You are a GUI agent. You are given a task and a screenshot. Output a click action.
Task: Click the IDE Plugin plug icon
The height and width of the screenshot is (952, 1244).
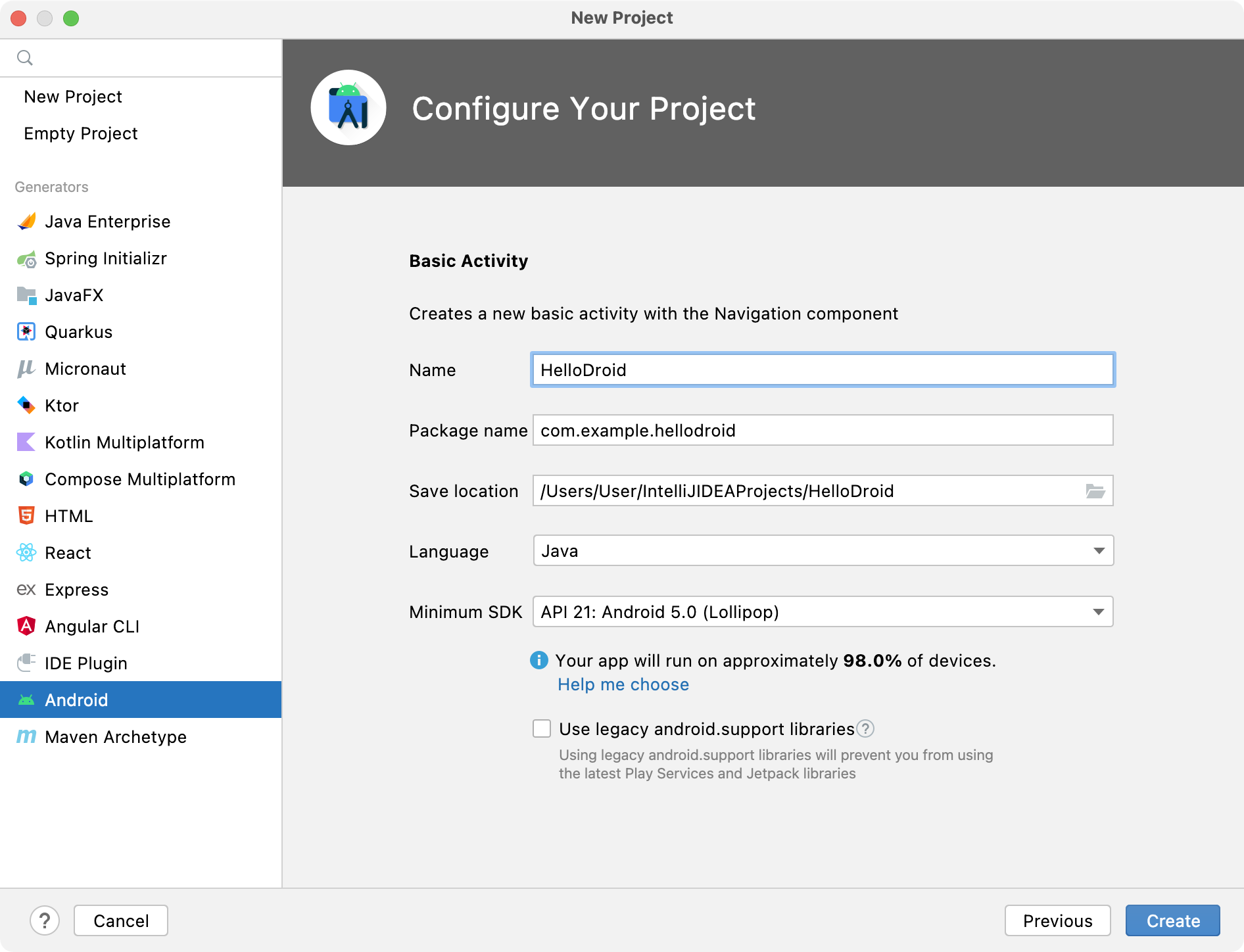26,662
